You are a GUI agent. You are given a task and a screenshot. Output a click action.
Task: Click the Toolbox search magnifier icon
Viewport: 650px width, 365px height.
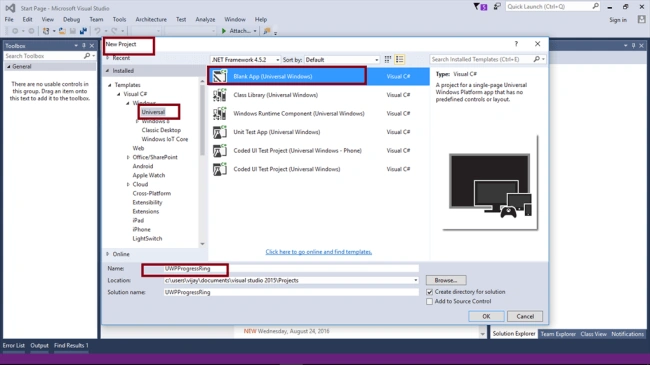tap(87, 56)
